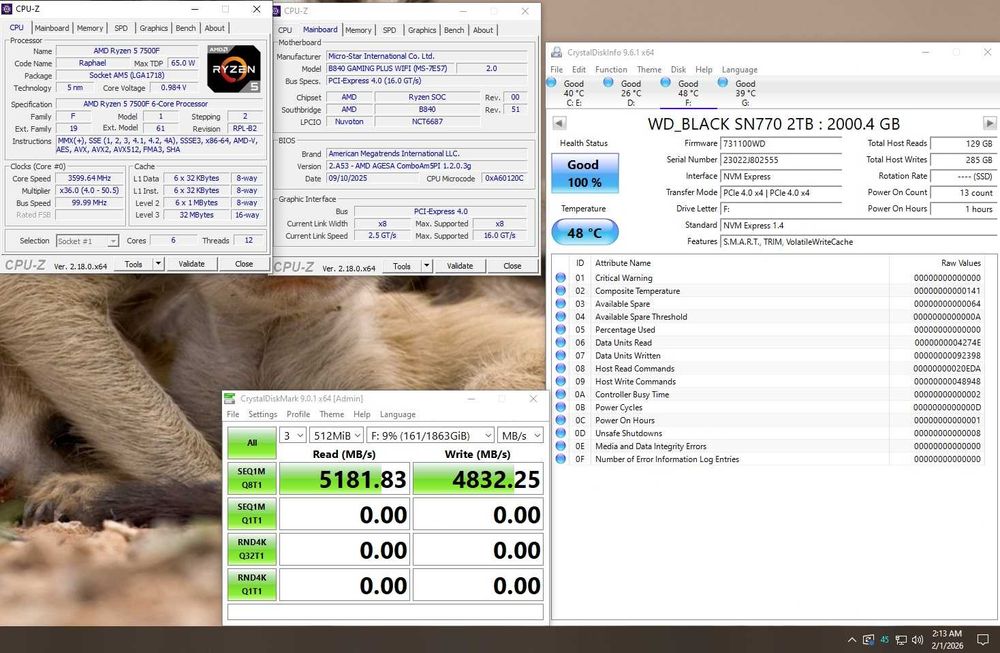The height and width of the screenshot is (653, 1000).
Task: Select the C: E: drive status orb
Action: tap(551, 82)
